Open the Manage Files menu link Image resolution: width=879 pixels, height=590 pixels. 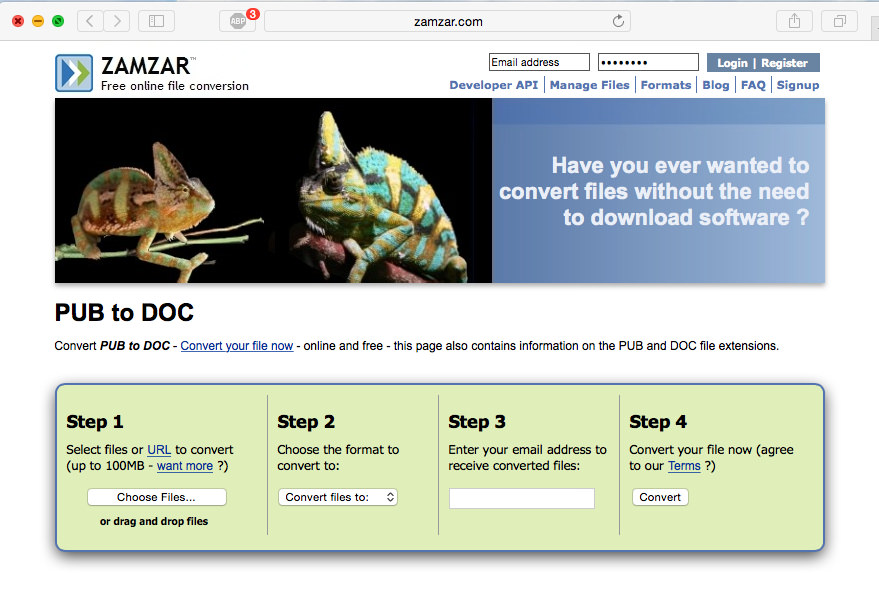click(x=590, y=85)
